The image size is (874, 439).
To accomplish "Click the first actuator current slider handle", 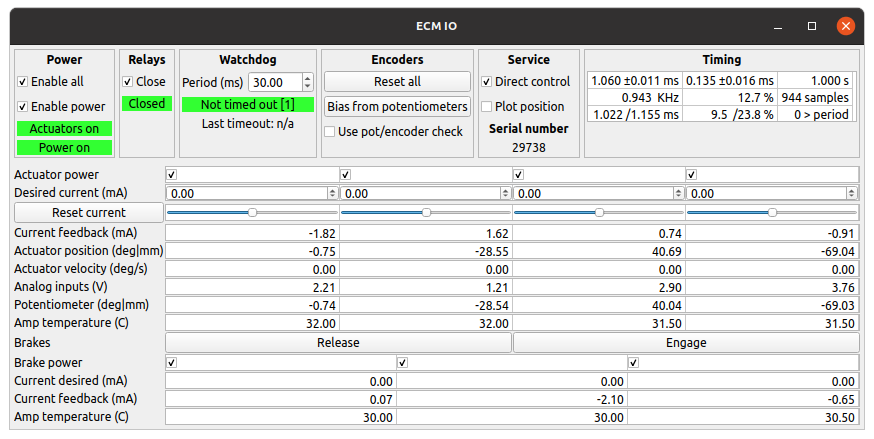I will [x=253, y=212].
